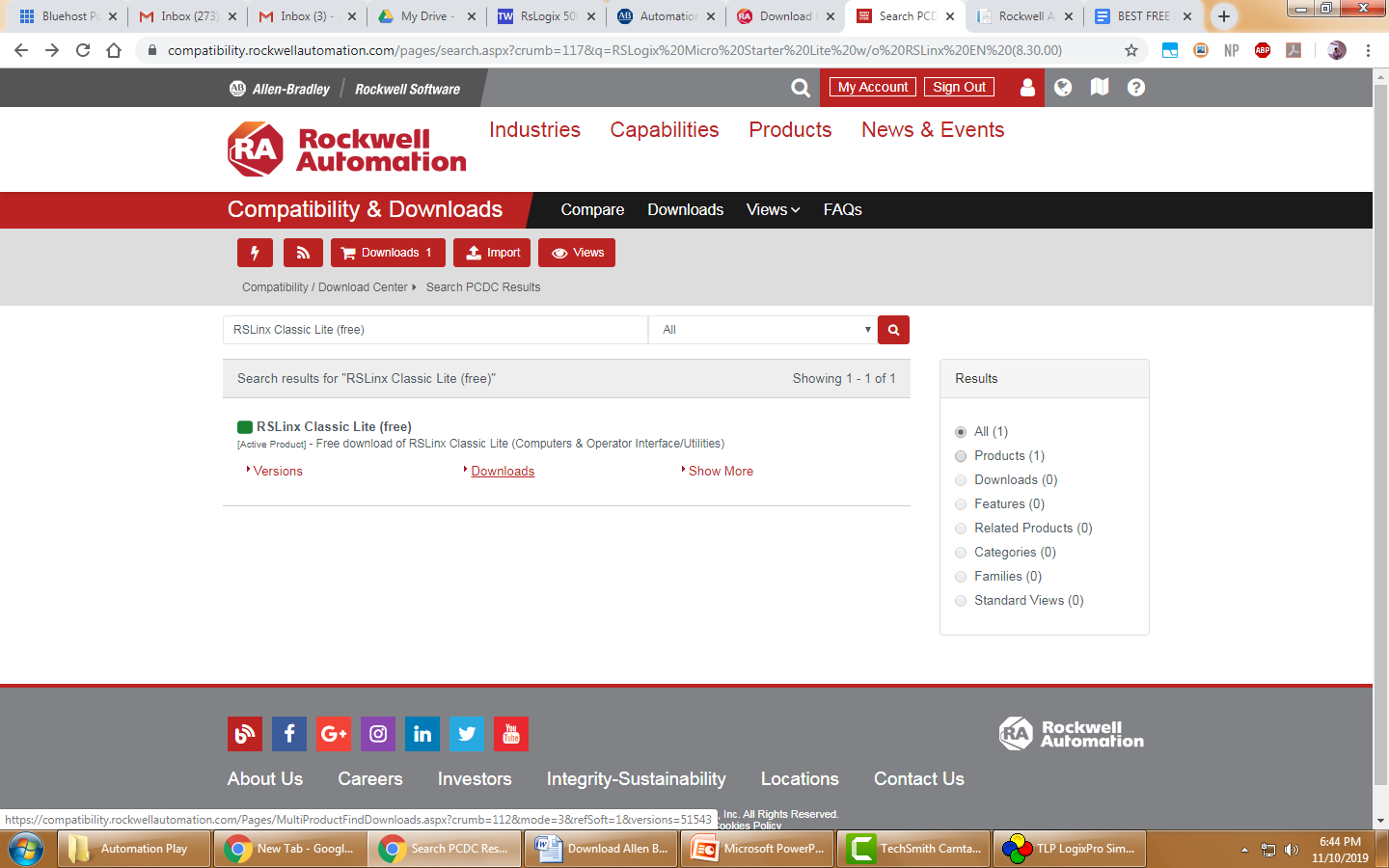Open the Downloads link for RSLinx Classic
This screenshot has width=1389, height=868.
(x=503, y=472)
